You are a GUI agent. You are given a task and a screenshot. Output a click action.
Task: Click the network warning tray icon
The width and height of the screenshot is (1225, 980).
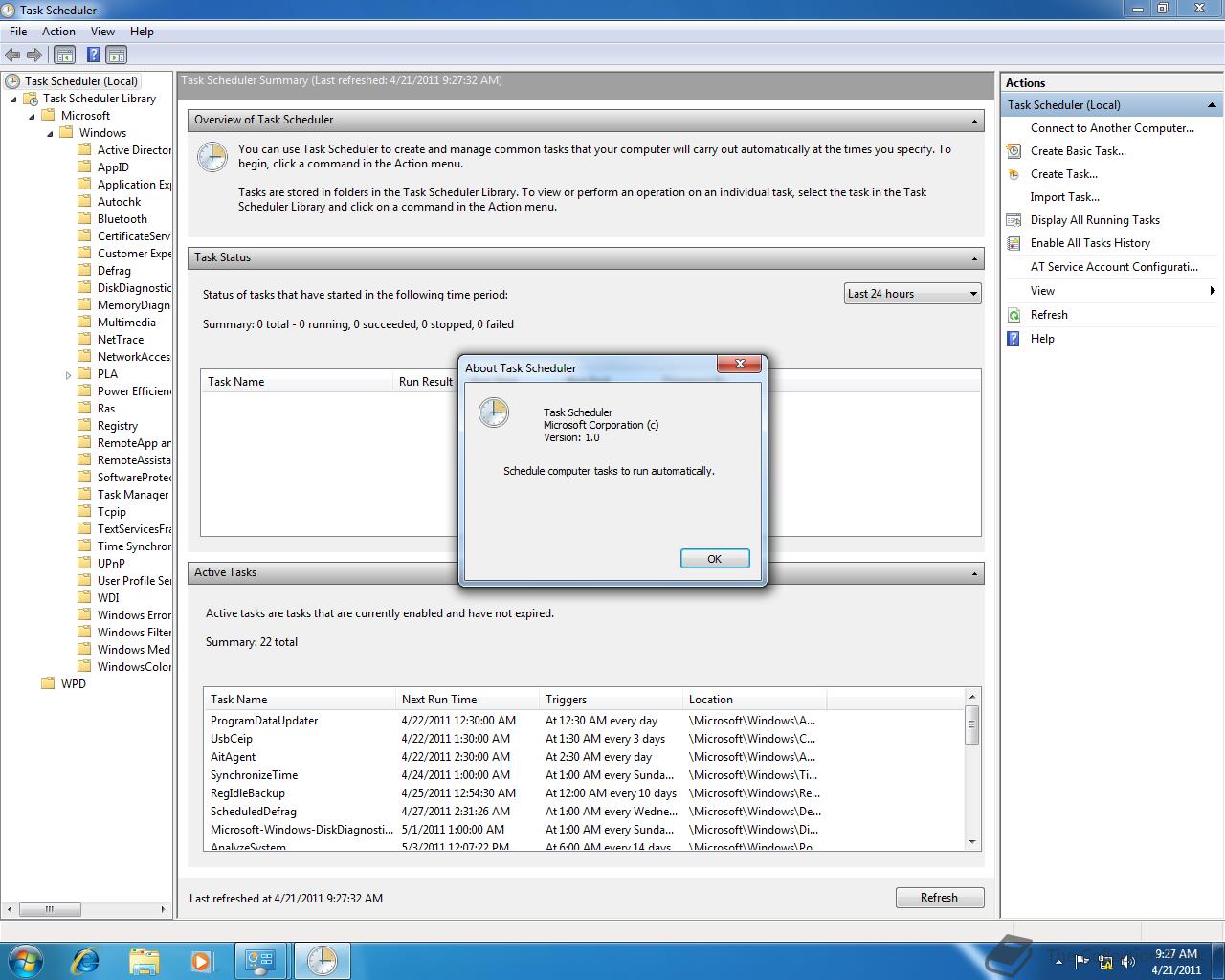point(1106,962)
